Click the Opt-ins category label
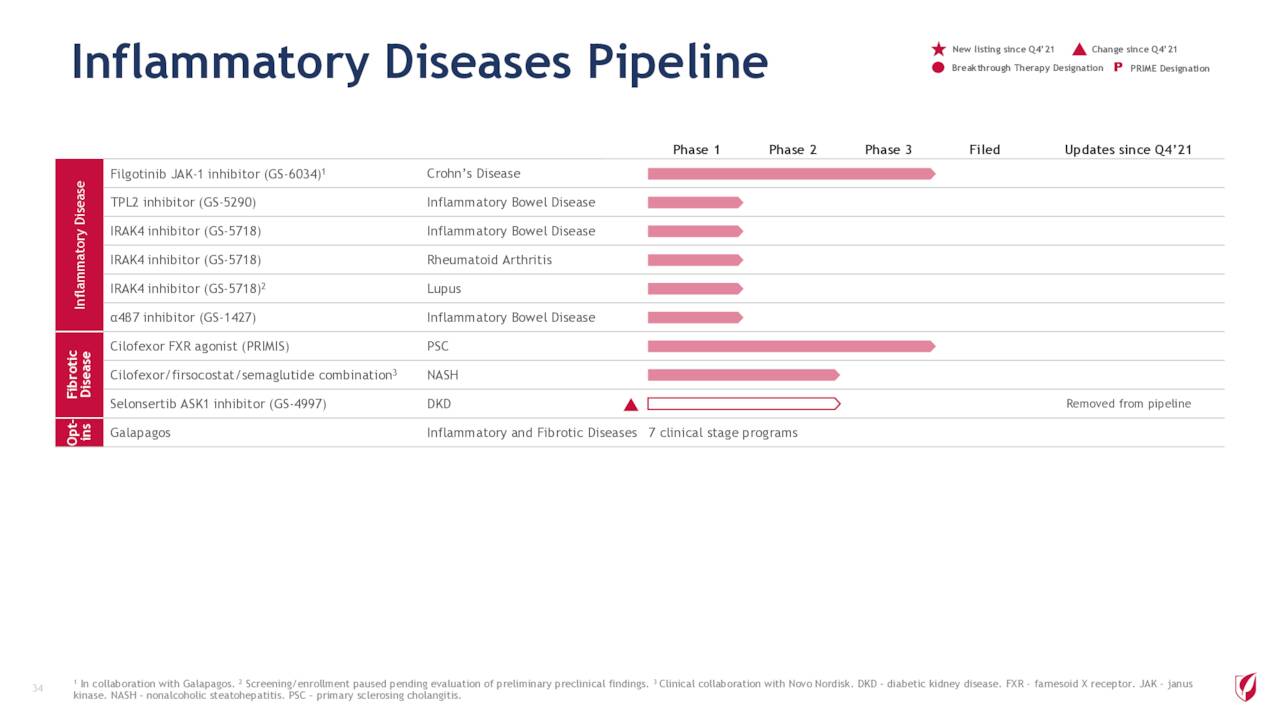1280x720 pixels. 80,433
